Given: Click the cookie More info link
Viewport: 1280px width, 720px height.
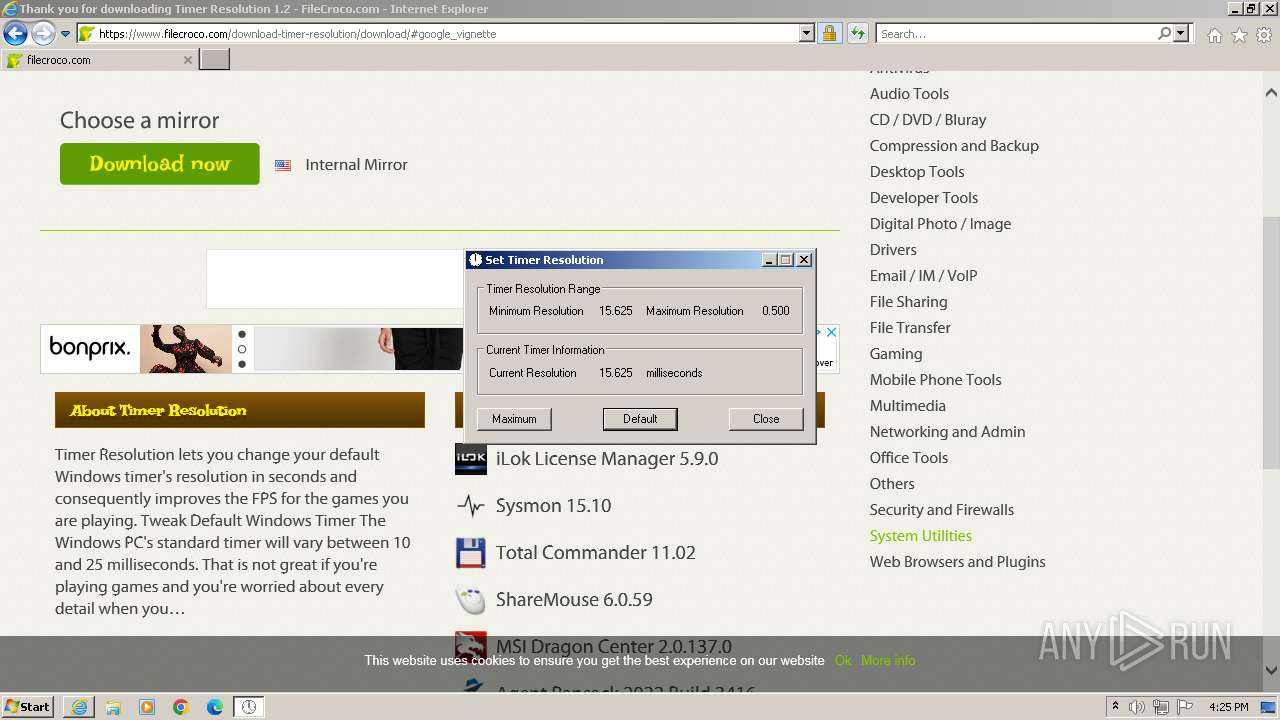Looking at the screenshot, I should [x=888, y=661].
